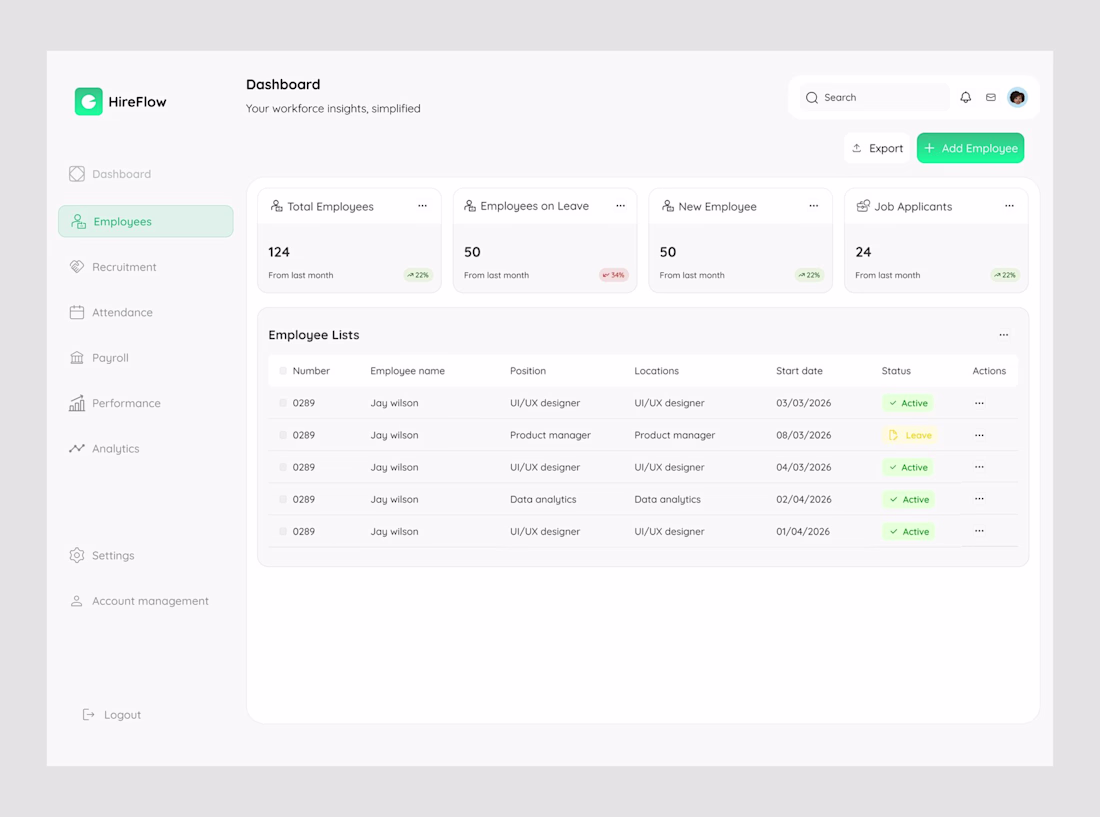Image resolution: width=1100 pixels, height=817 pixels.
Task: Click the Start date column header
Action: point(799,371)
